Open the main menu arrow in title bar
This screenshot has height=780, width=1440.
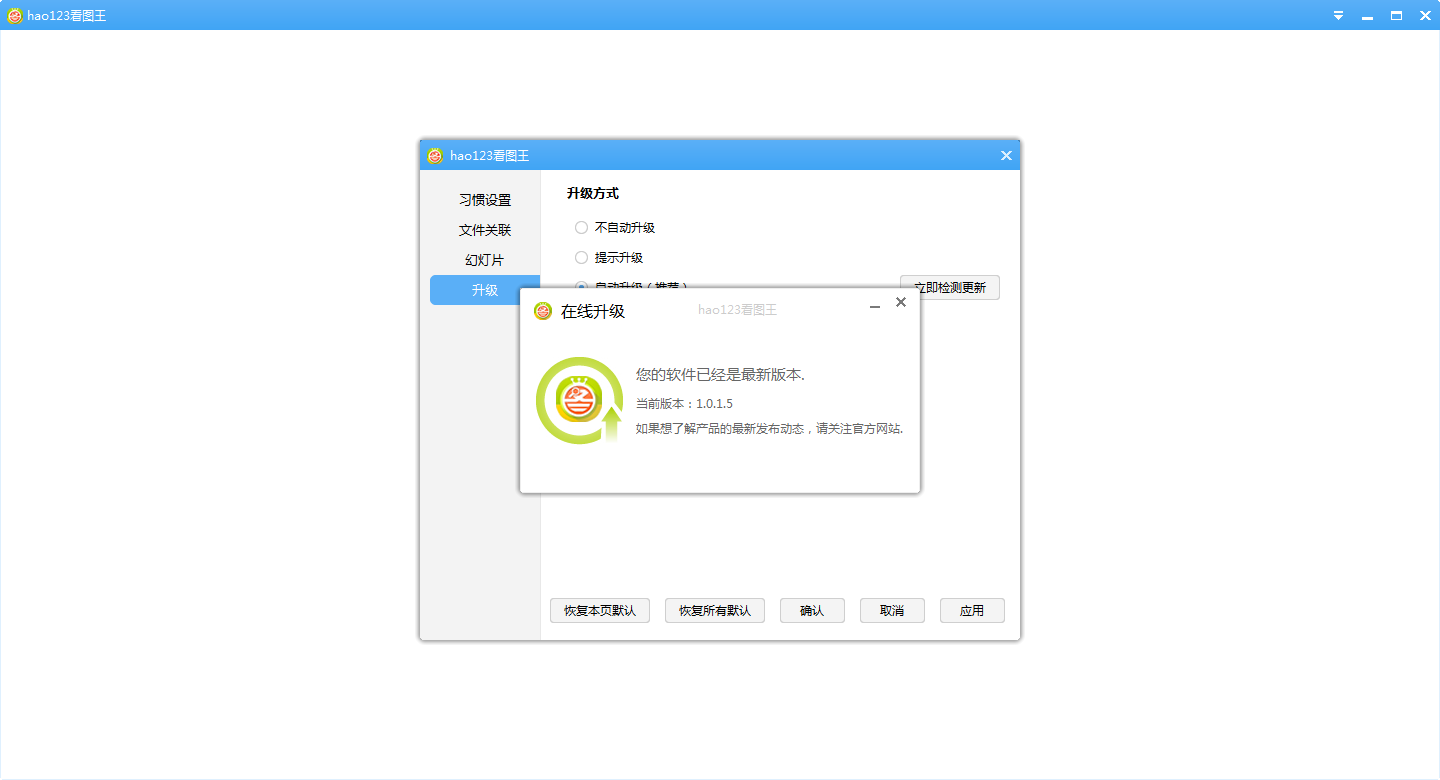tap(1337, 15)
